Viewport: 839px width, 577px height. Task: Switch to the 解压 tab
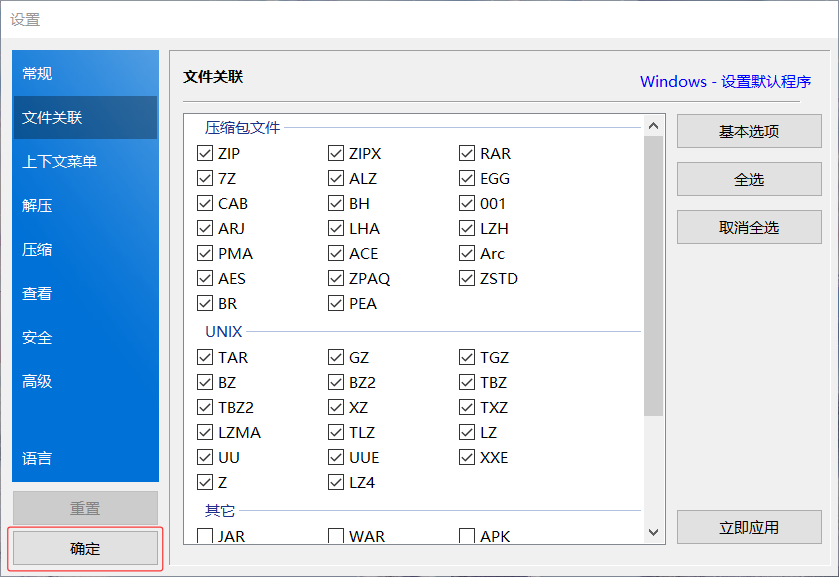85,205
